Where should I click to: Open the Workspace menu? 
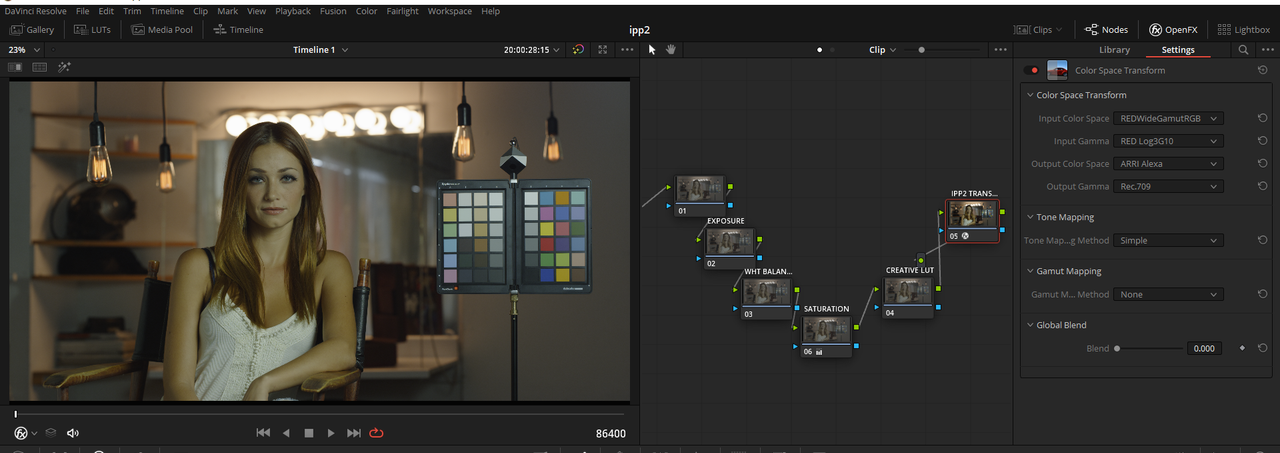(x=450, y=11)
